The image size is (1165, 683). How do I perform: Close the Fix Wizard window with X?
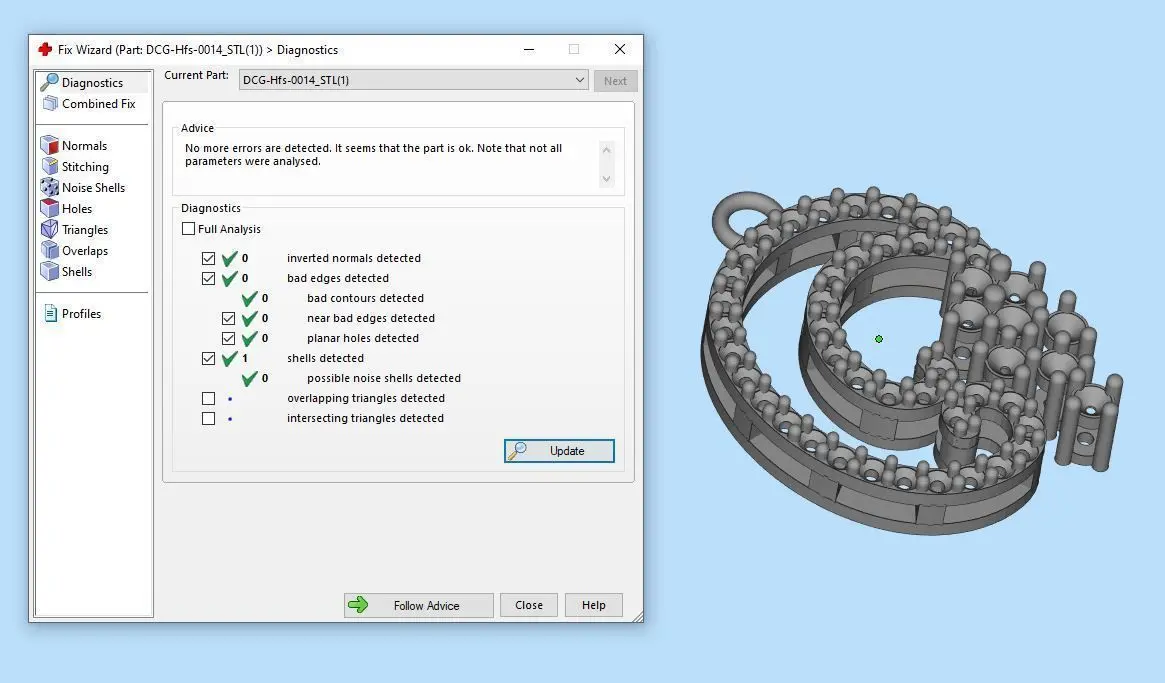[620, 49]
